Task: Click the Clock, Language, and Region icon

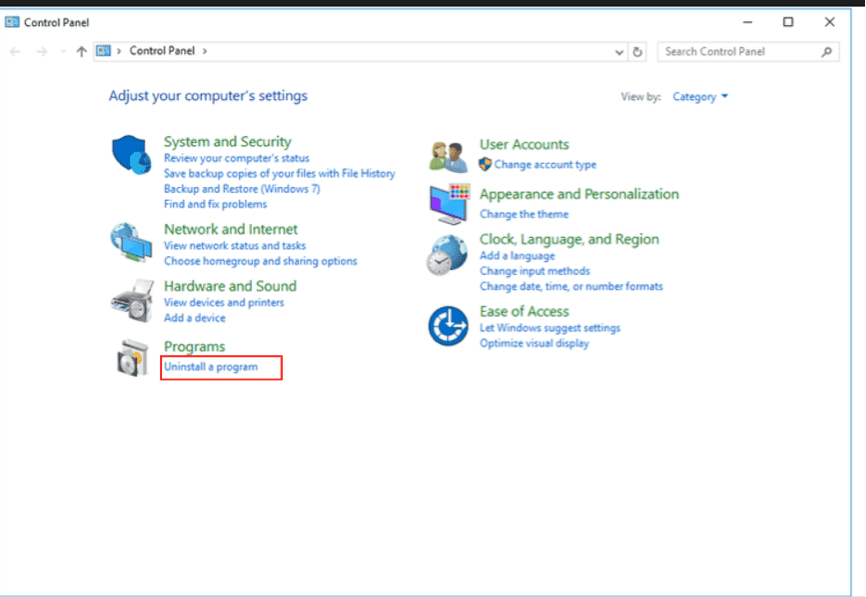Action: click(446, 256)
